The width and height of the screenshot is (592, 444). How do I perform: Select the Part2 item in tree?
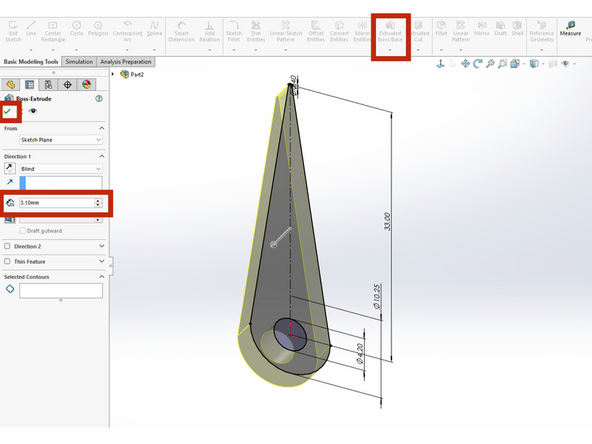(132, 74)
